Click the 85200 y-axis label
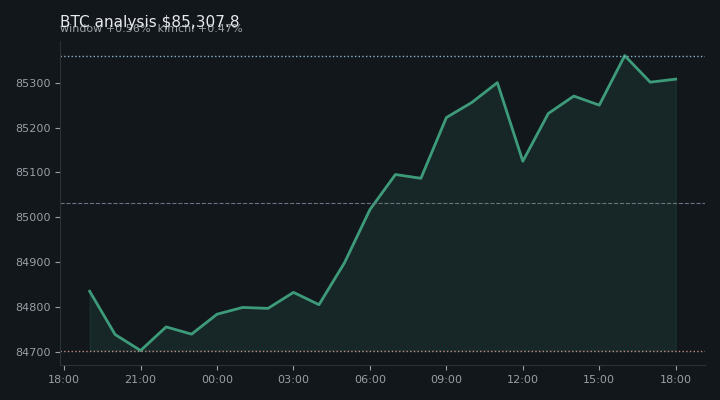 coord(33,128)
